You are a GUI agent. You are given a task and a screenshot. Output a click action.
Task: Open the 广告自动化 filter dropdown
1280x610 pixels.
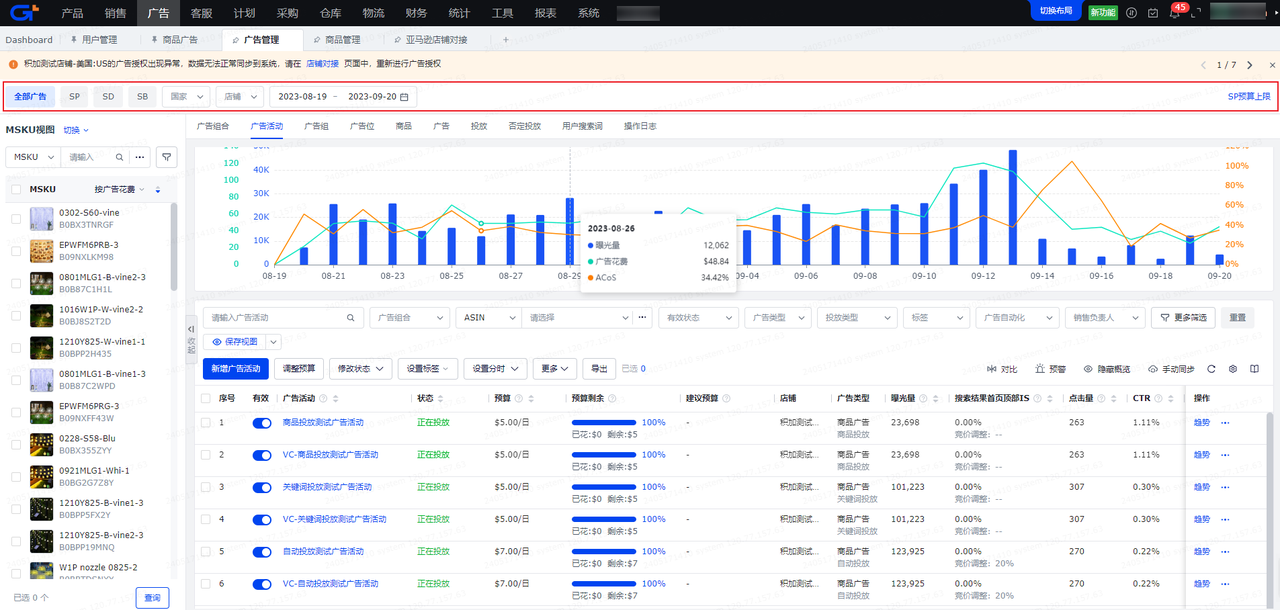[1016, 317]
